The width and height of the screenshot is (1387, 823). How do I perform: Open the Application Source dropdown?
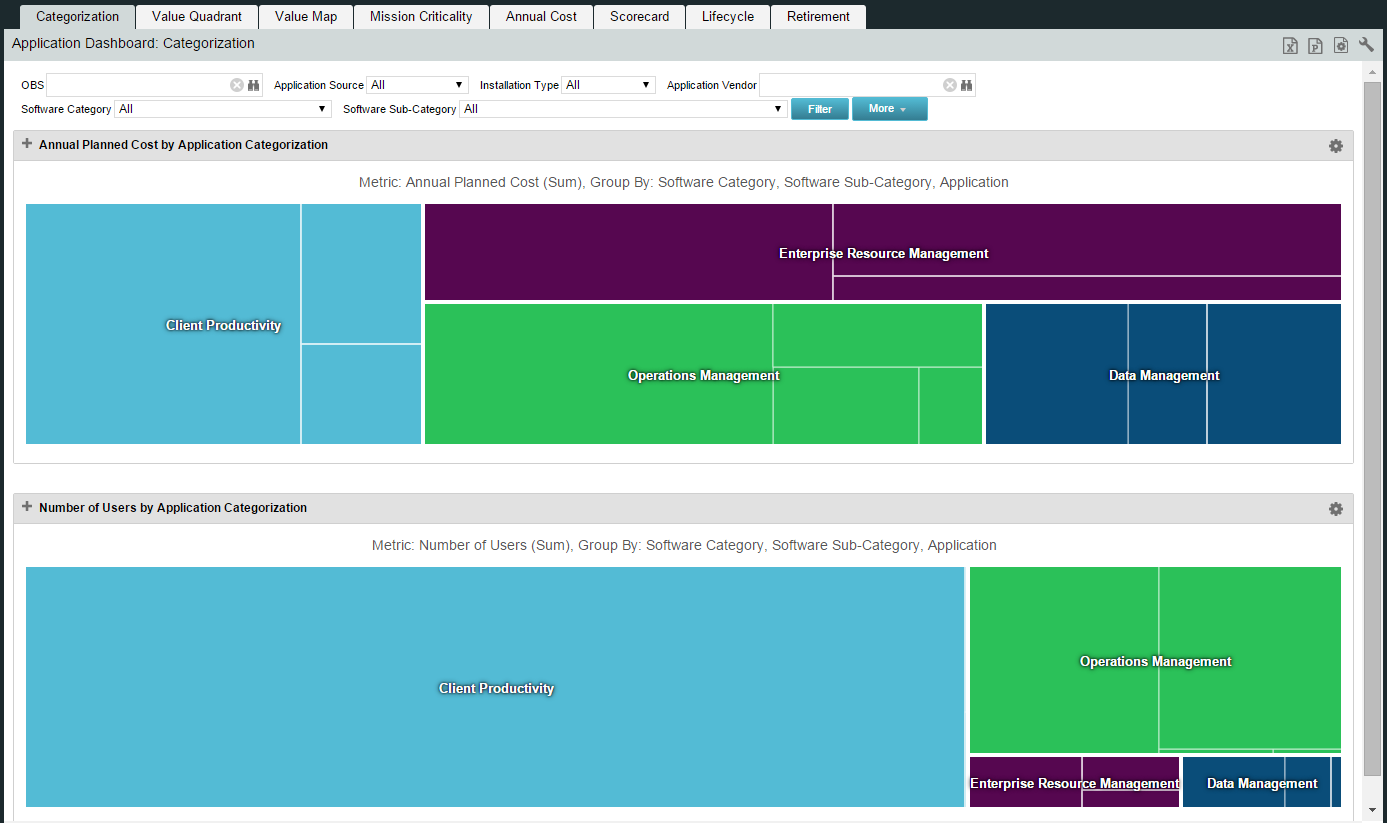(417, 85)
